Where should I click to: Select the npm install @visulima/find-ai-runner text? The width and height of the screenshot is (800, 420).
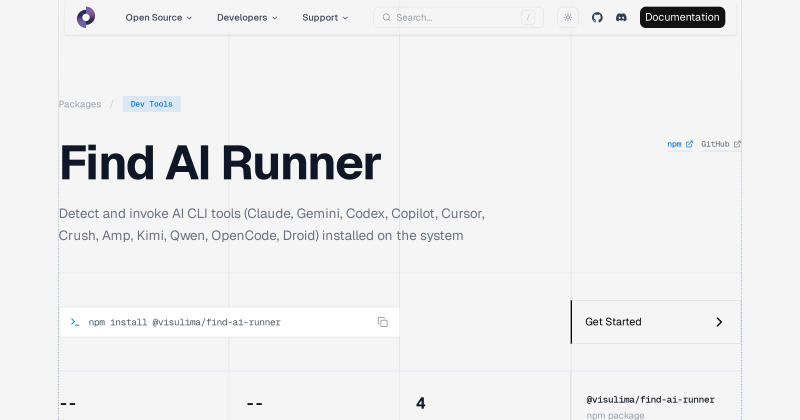(185, 322)
